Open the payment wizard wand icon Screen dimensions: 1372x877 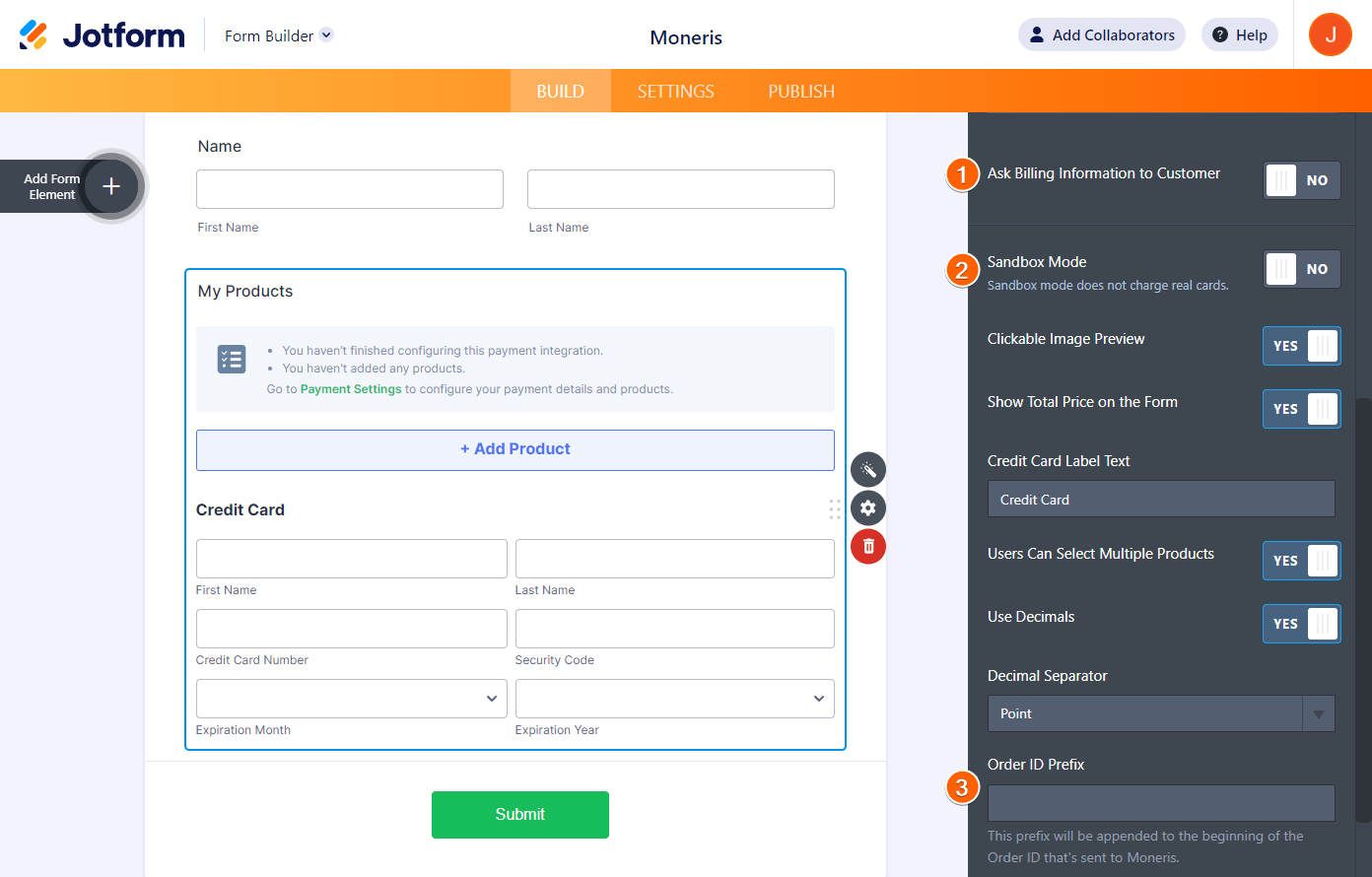pyautogui.click(x=868, y=470)
